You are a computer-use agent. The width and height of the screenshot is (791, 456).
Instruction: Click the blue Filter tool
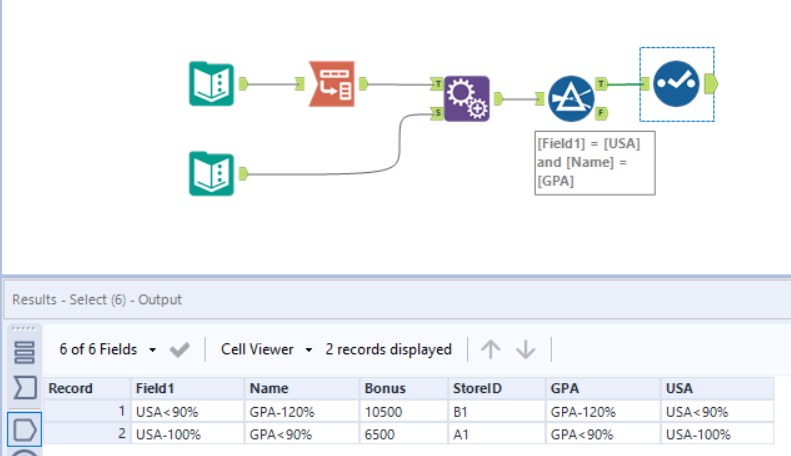click(x=571, y=98)
